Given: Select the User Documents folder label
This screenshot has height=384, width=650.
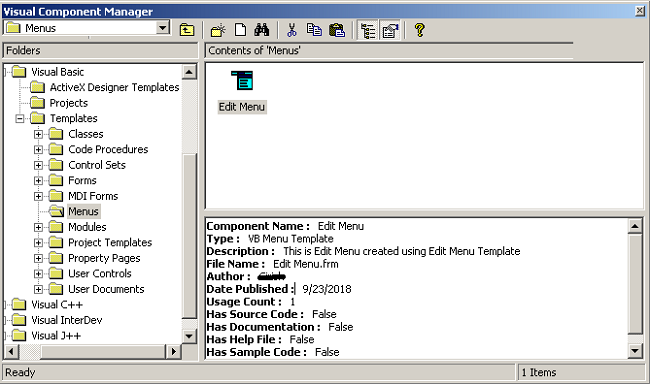Looking at the screenshot, I should coord(107,289).
